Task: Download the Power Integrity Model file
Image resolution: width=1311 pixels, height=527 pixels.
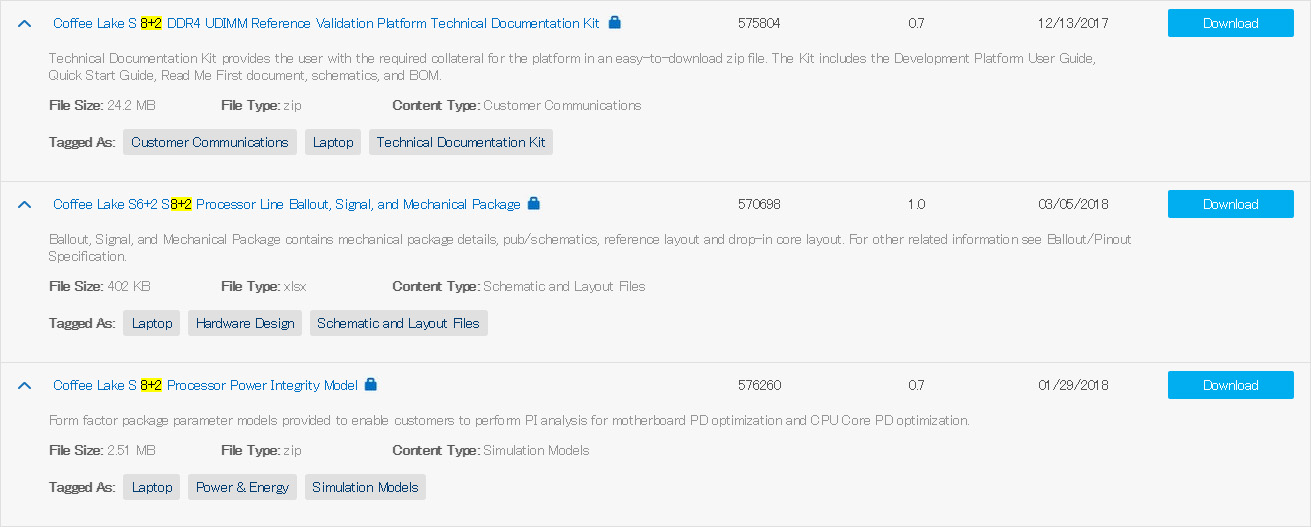Action: point(1230,385)
